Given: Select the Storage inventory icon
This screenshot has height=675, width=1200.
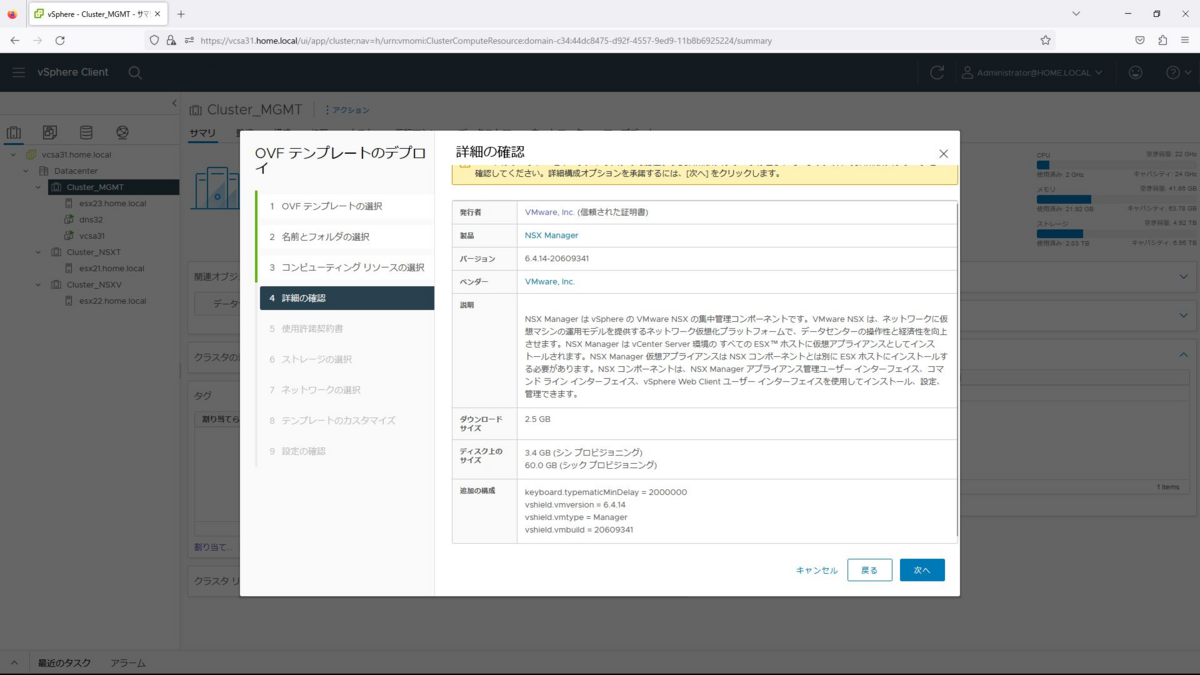Looking at the screenshot, I should pyautogui.click(x=86, y=132).
